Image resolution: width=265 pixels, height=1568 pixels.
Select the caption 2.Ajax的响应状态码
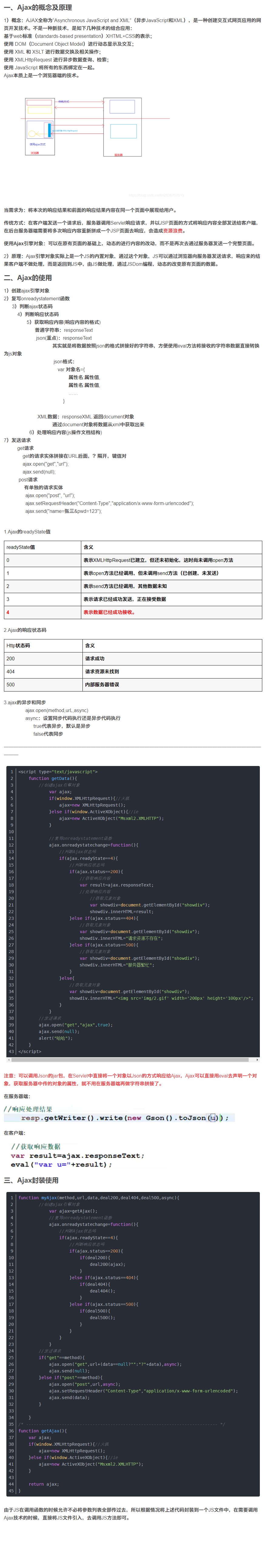point(25,630)
